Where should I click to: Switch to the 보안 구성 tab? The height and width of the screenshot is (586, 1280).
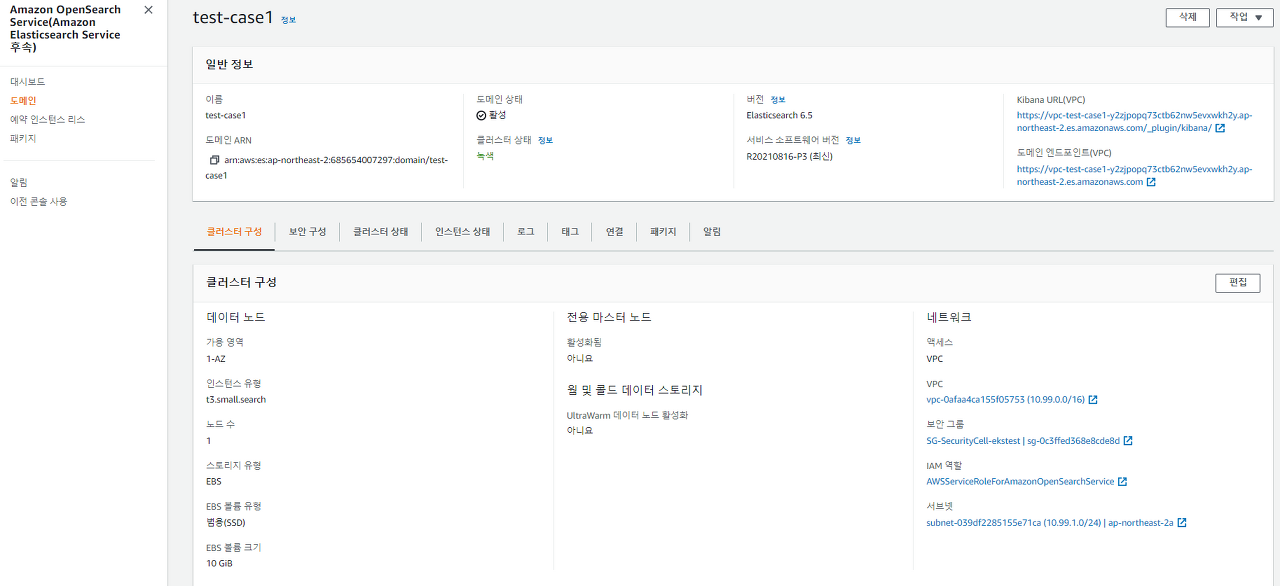[x=307, y=232]
